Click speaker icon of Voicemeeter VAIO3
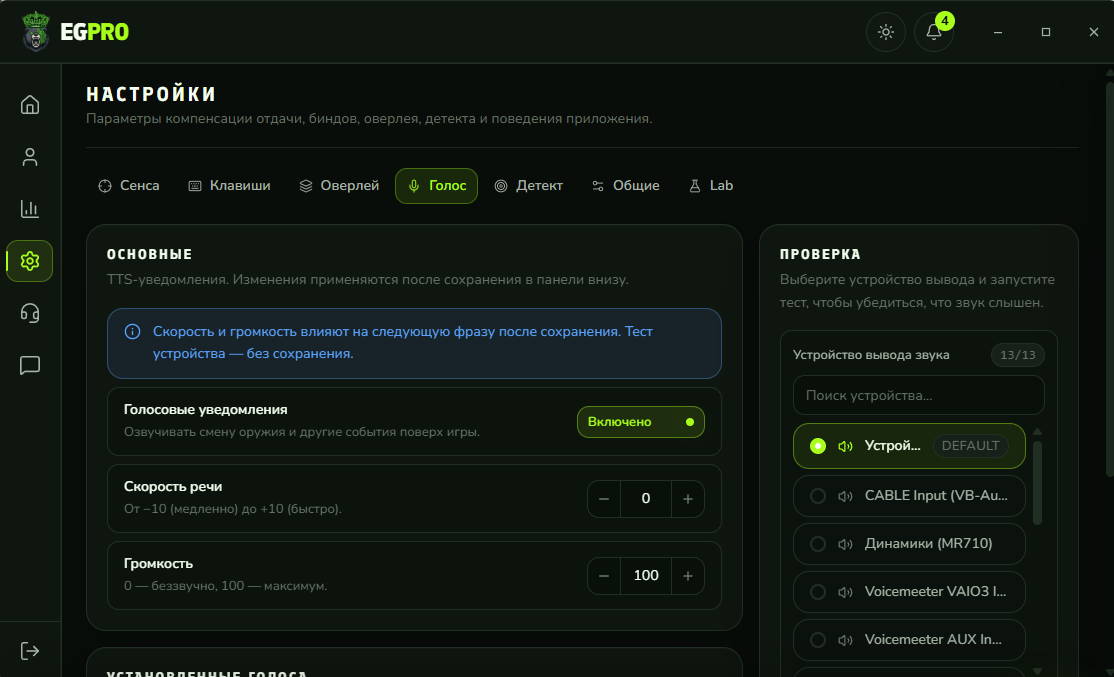 [845, 592]
